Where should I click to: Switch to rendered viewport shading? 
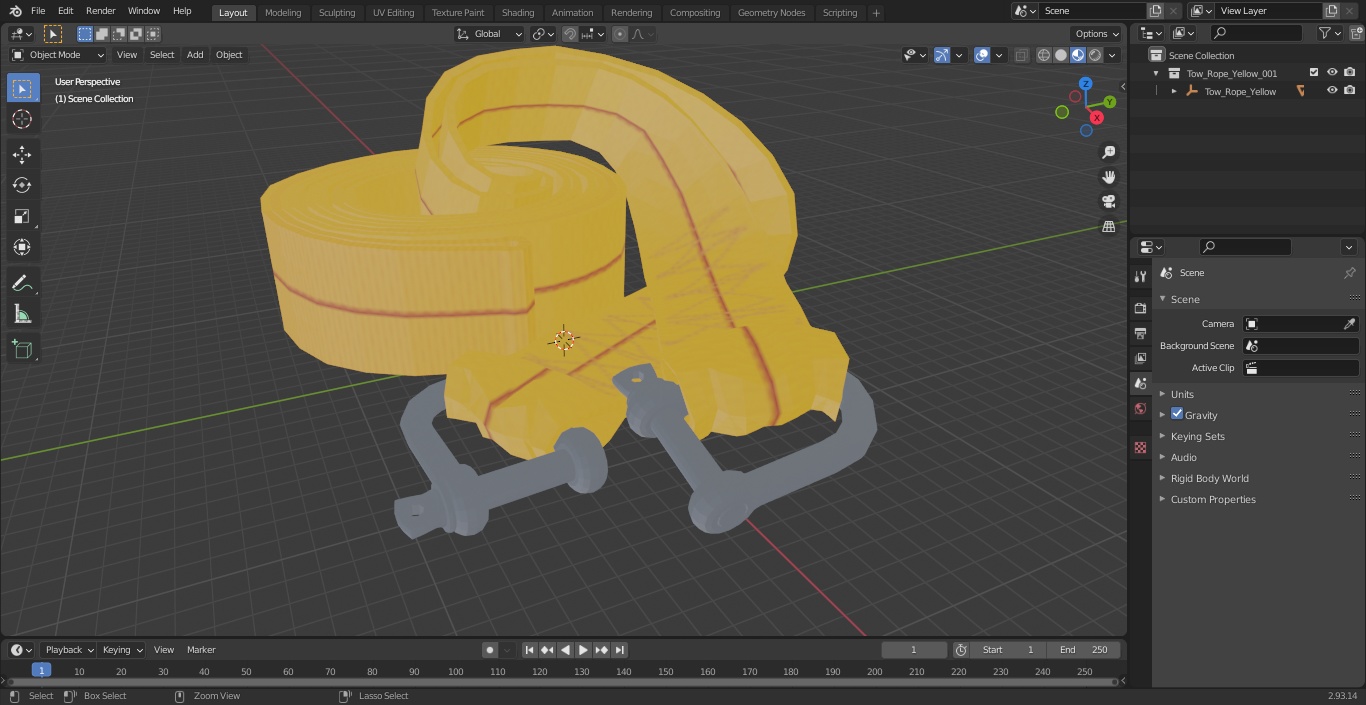coord(1095,55)
